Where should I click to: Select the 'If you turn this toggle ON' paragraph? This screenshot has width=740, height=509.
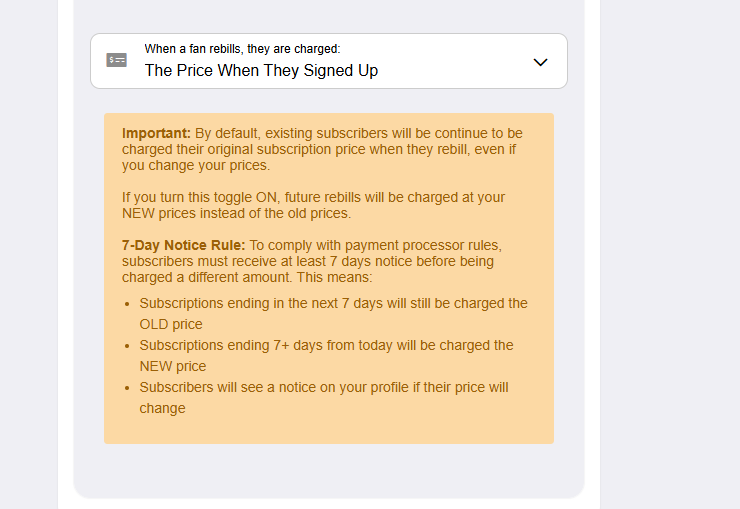click(x=313, y=197)
